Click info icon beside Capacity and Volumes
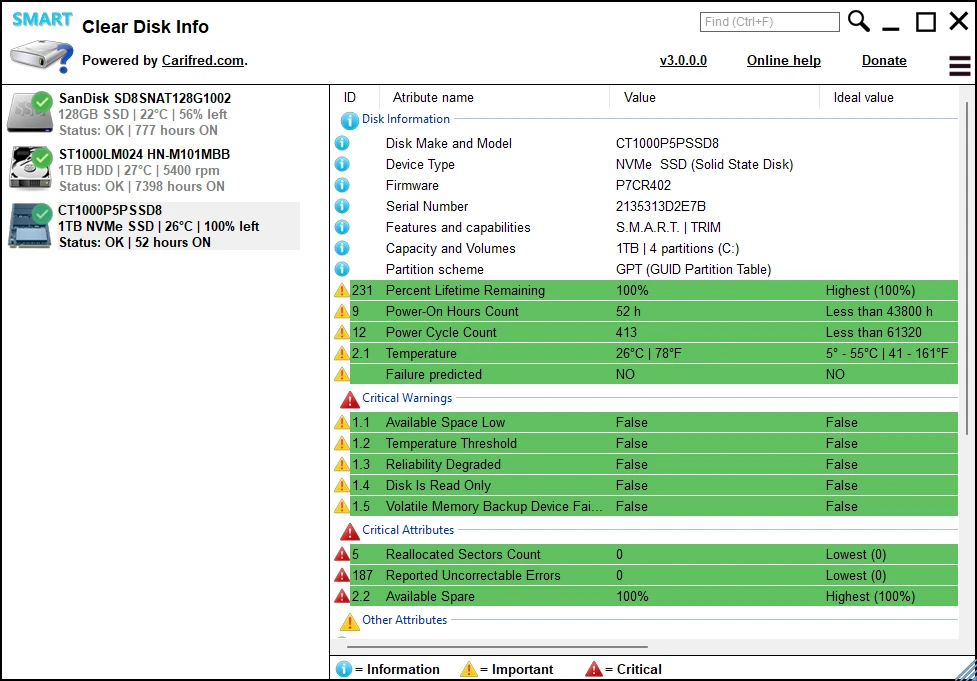 pyautogui.click(x=342, y=248)
